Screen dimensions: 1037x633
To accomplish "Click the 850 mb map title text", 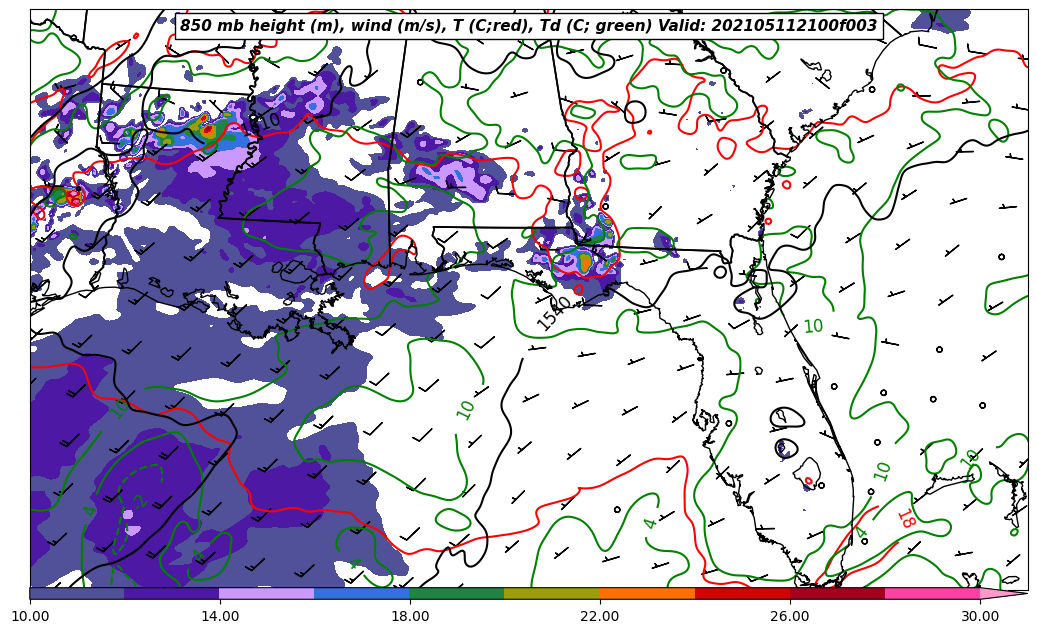I will click(528, 26).
